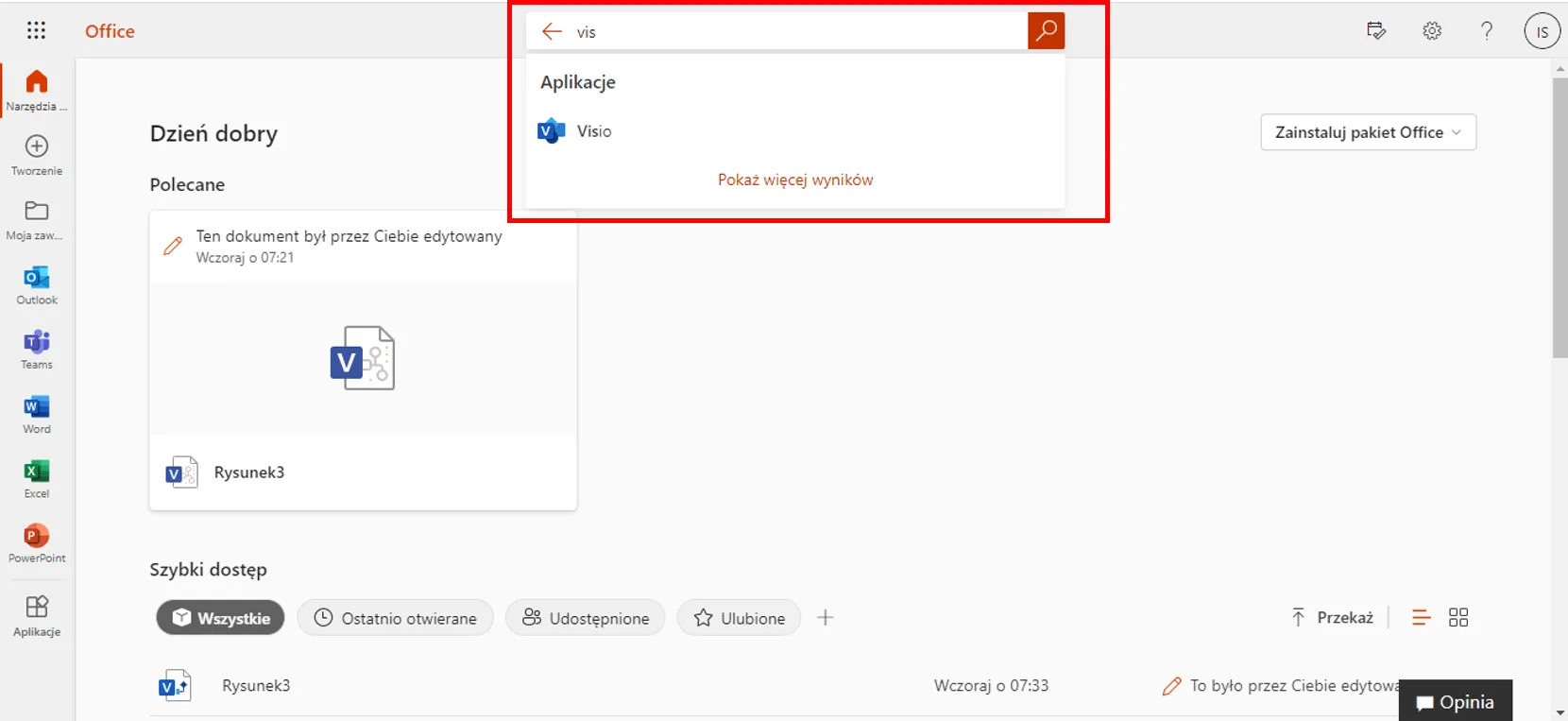The image size is (1568, 721).
Task: Click Pokaż więcej wyników link
Action: tap(795, 180)
